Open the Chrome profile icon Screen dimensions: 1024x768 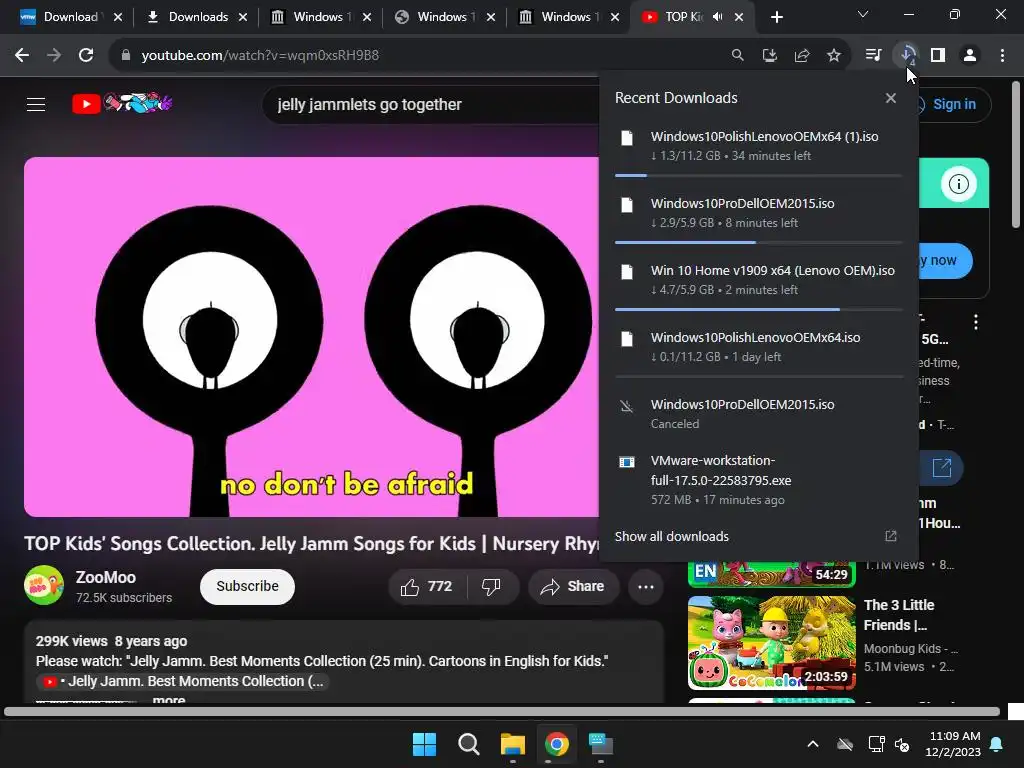(970, 56)
